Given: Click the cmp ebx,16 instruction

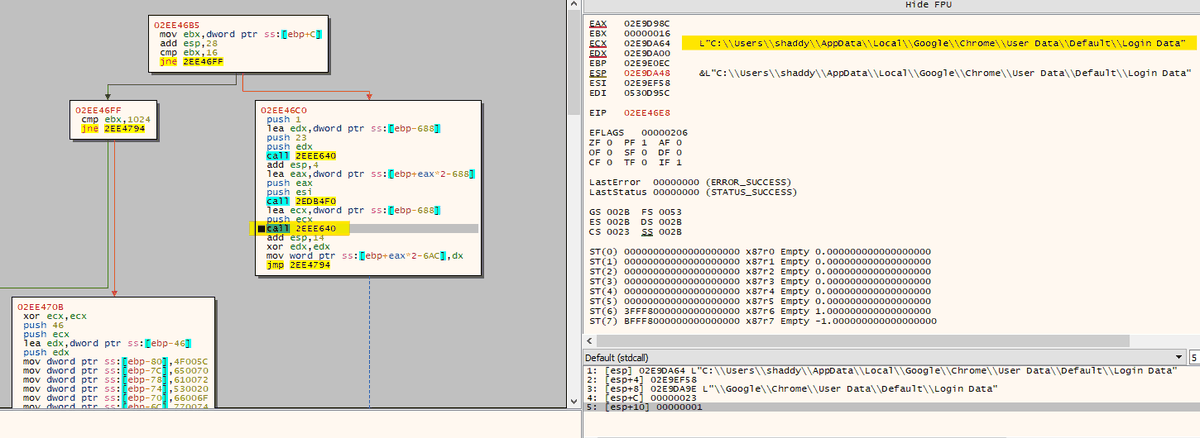Looking at the screenshot, I should tap(186, 53).
